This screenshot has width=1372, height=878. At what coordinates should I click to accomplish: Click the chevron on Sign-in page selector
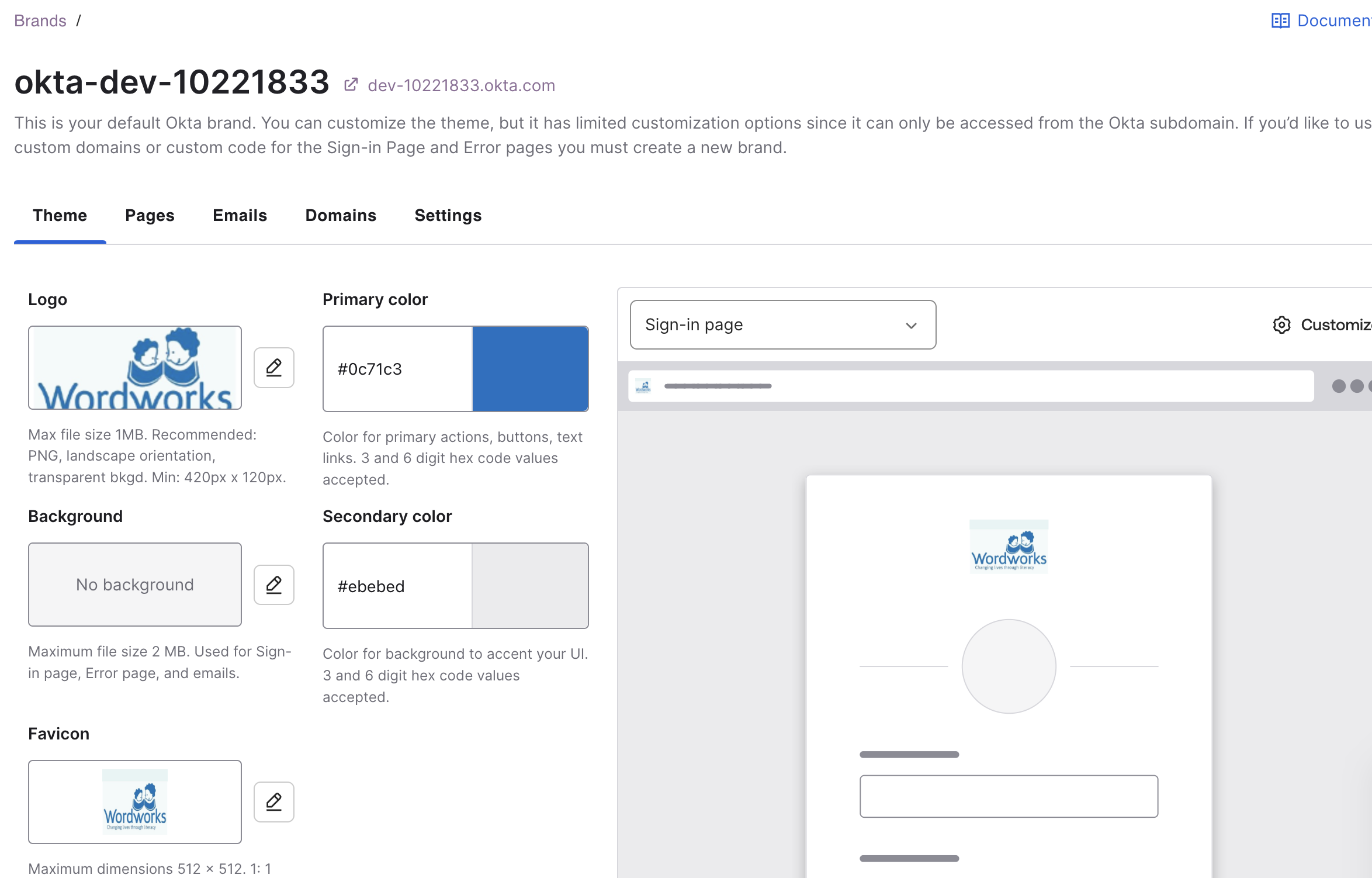(x=911, y=326)
